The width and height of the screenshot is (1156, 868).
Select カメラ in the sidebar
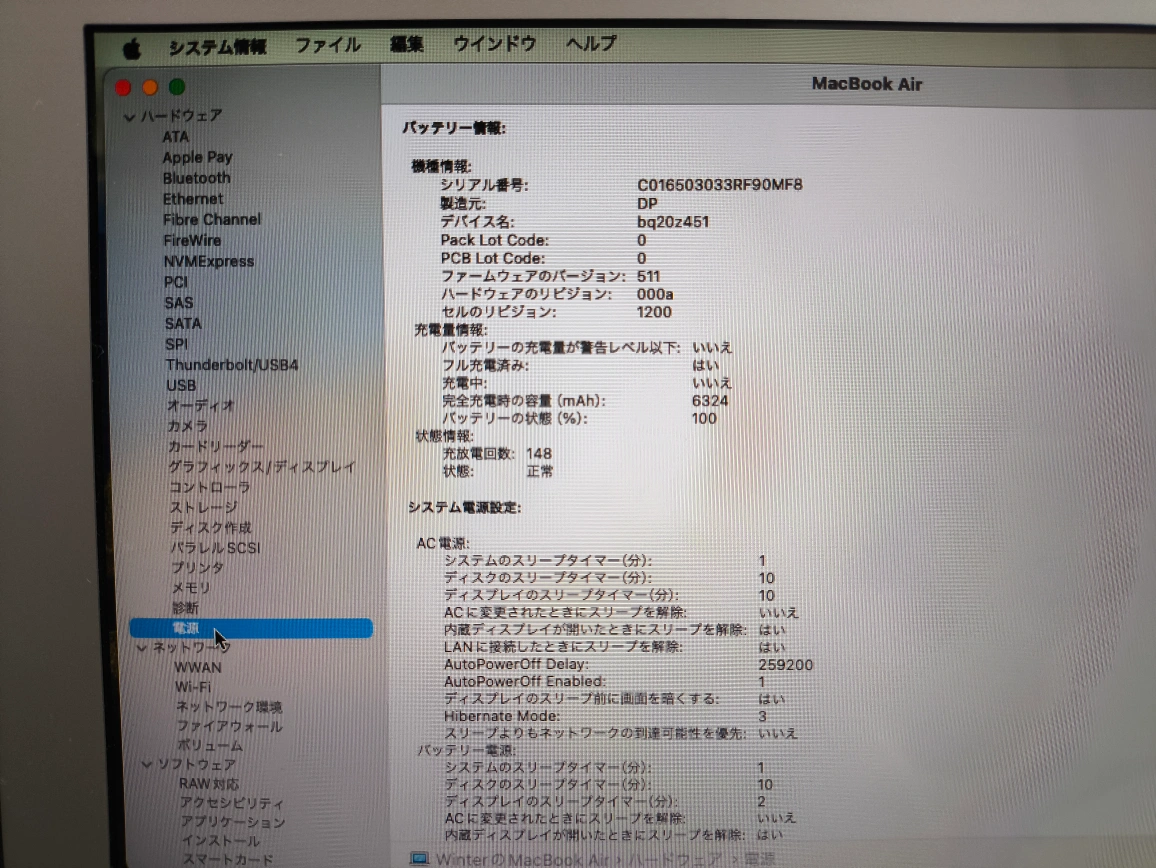pos(187,426)
